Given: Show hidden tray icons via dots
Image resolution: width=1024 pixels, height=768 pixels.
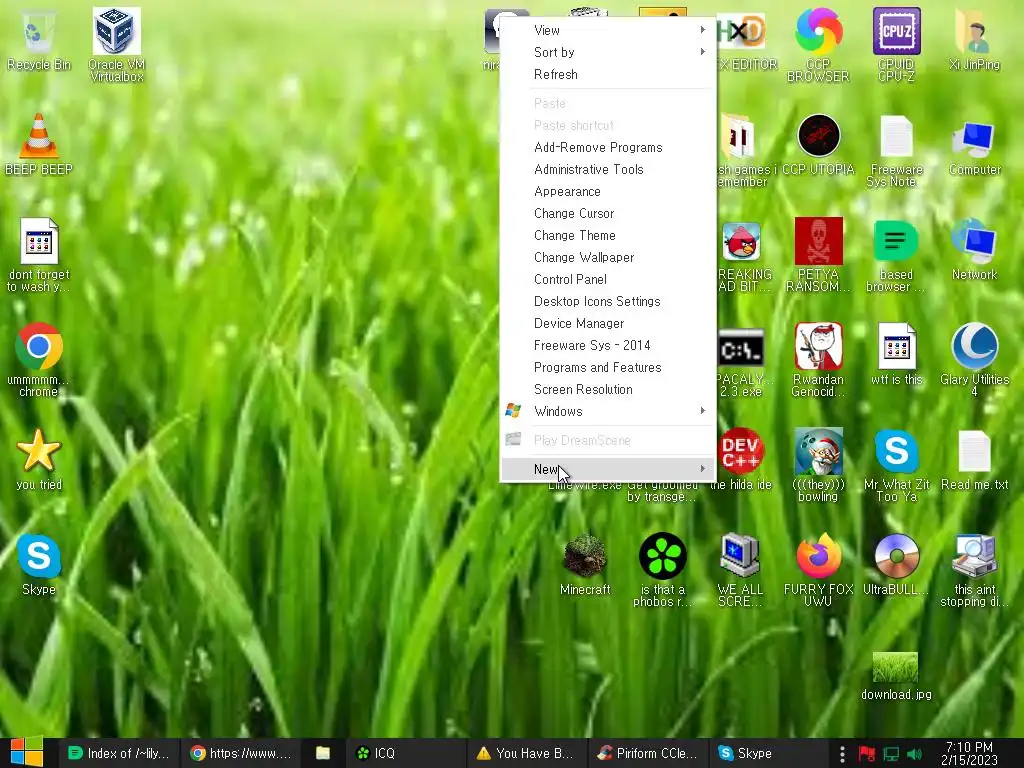Looking at the screenshot, I should (842, 754).
